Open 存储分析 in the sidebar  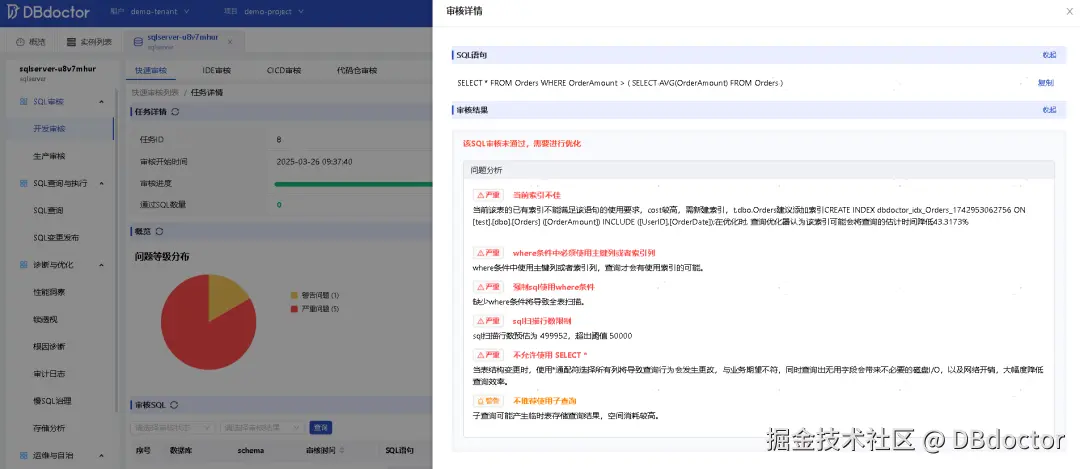click(x=50, y=428)
